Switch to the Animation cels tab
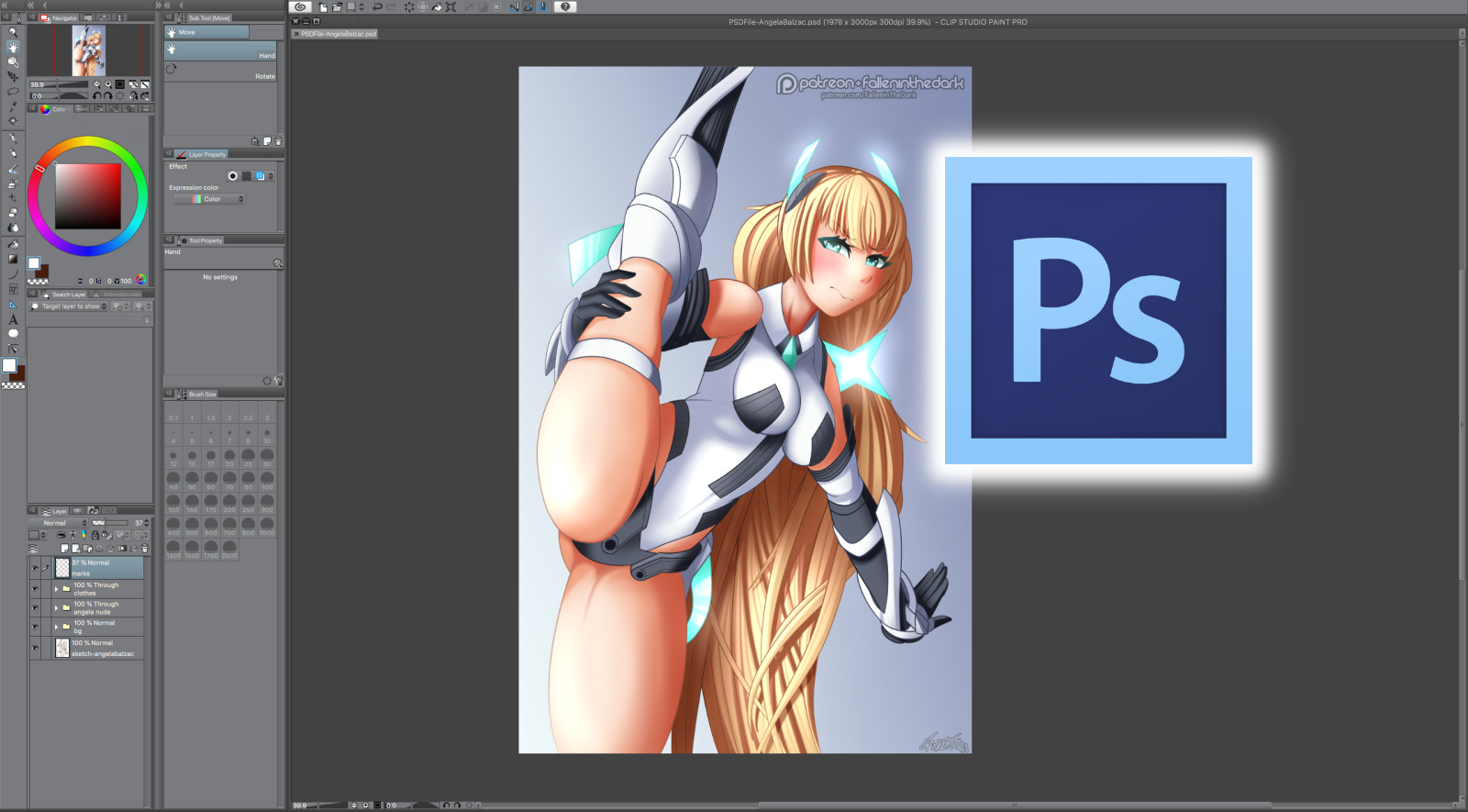 pyautogui.click(x=117, y=295)
